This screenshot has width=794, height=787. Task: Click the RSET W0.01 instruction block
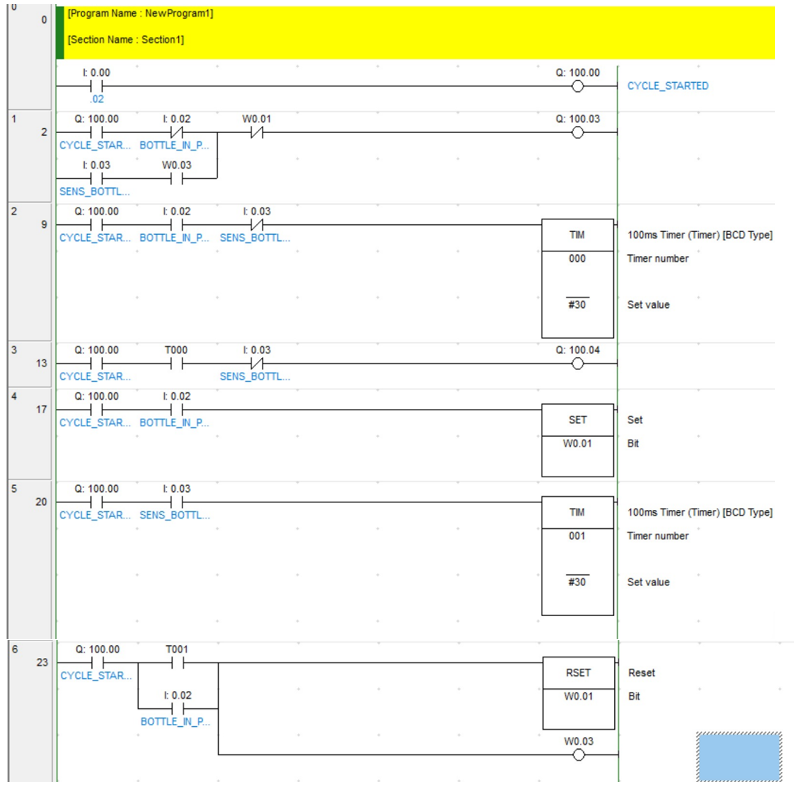[x=578, y=693]
